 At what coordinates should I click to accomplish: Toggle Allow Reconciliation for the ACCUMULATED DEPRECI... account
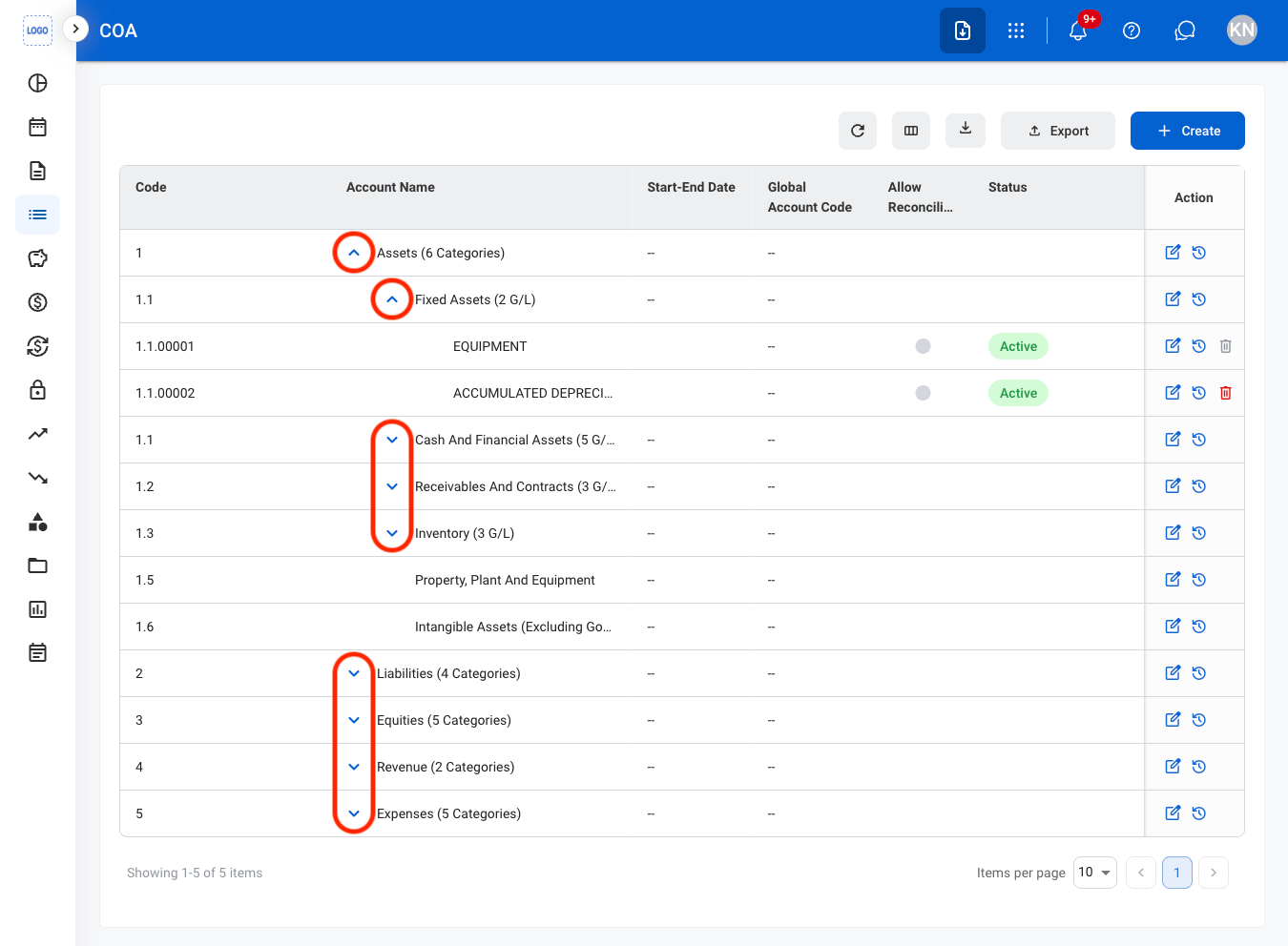point(923,393)
